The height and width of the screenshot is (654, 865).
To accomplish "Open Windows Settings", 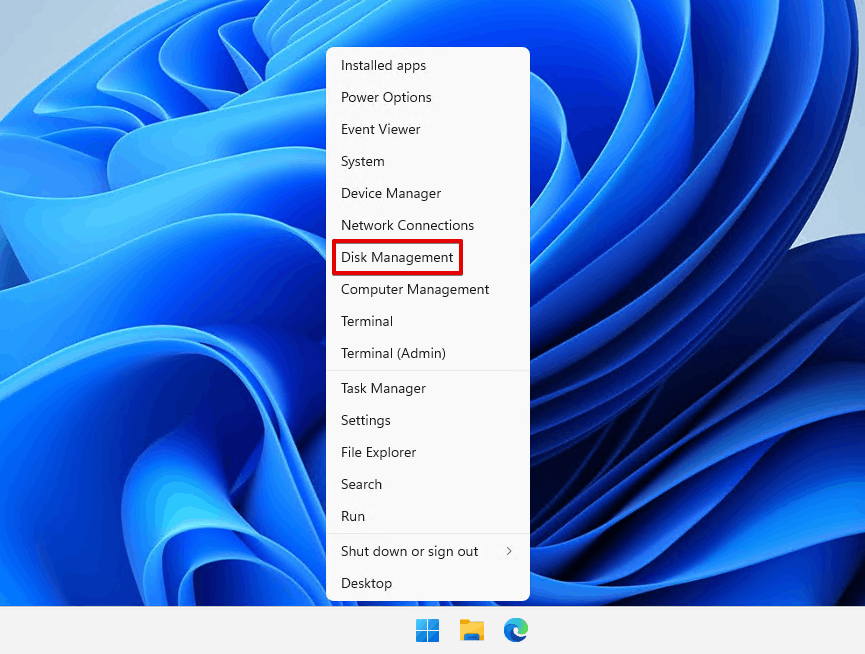I will pos(365,420).
